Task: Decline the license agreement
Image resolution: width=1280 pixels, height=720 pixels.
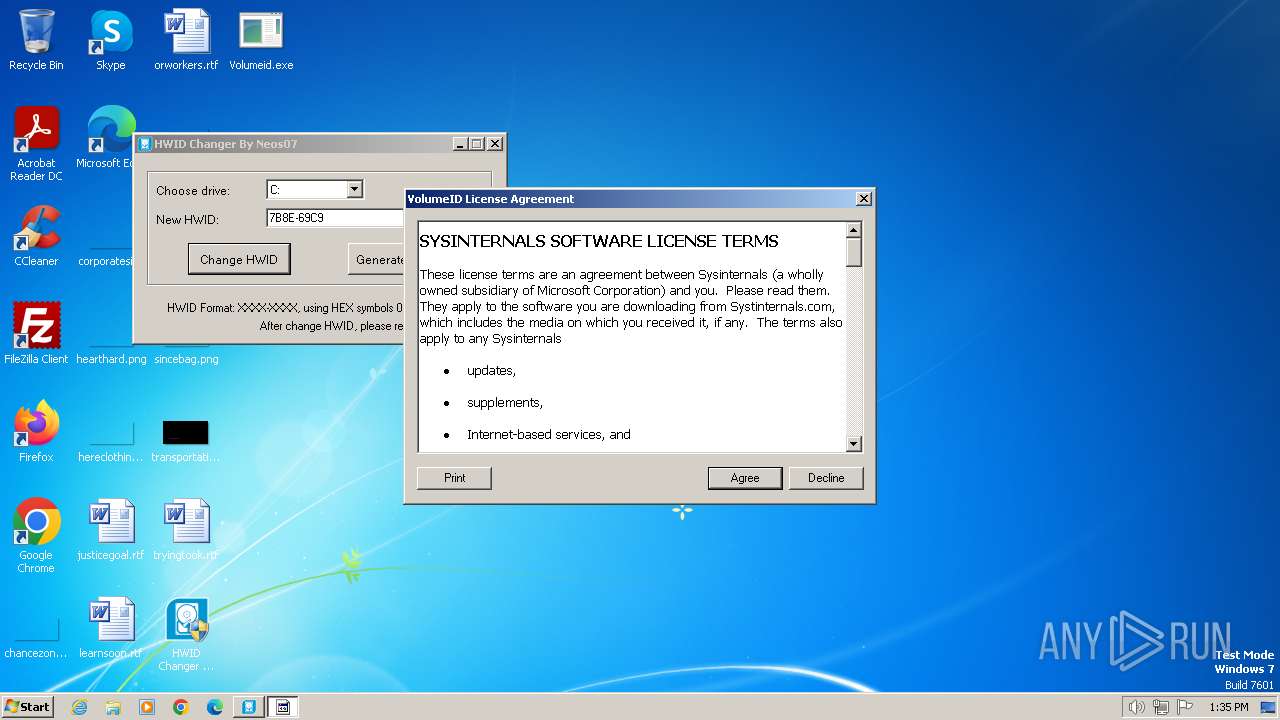Action: click(826, 478)
